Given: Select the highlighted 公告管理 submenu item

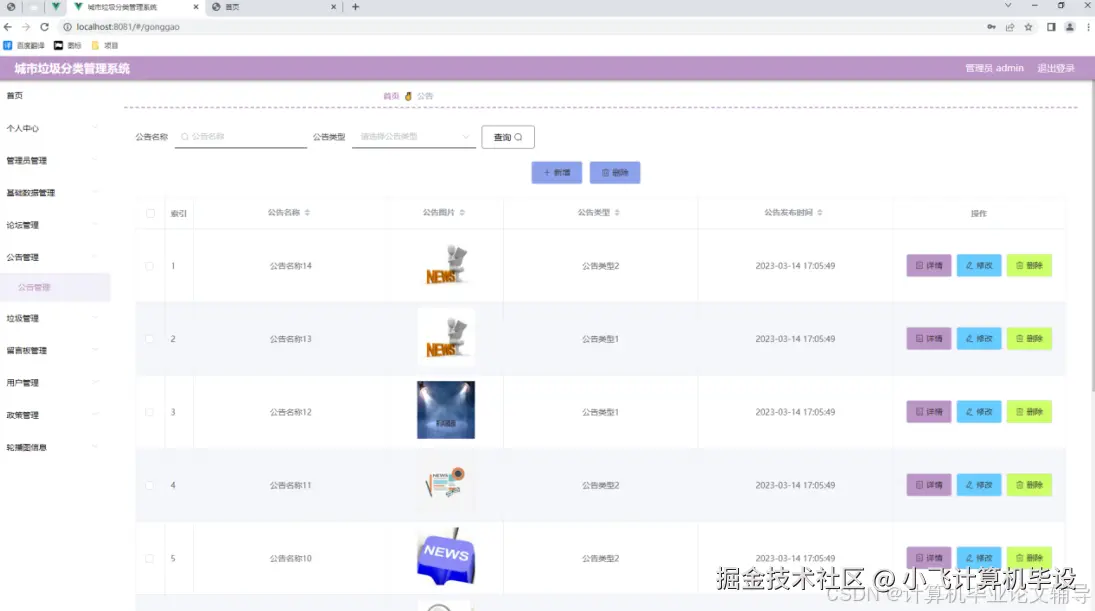Looking at the screenshot, I should click(x=55, y=287).
